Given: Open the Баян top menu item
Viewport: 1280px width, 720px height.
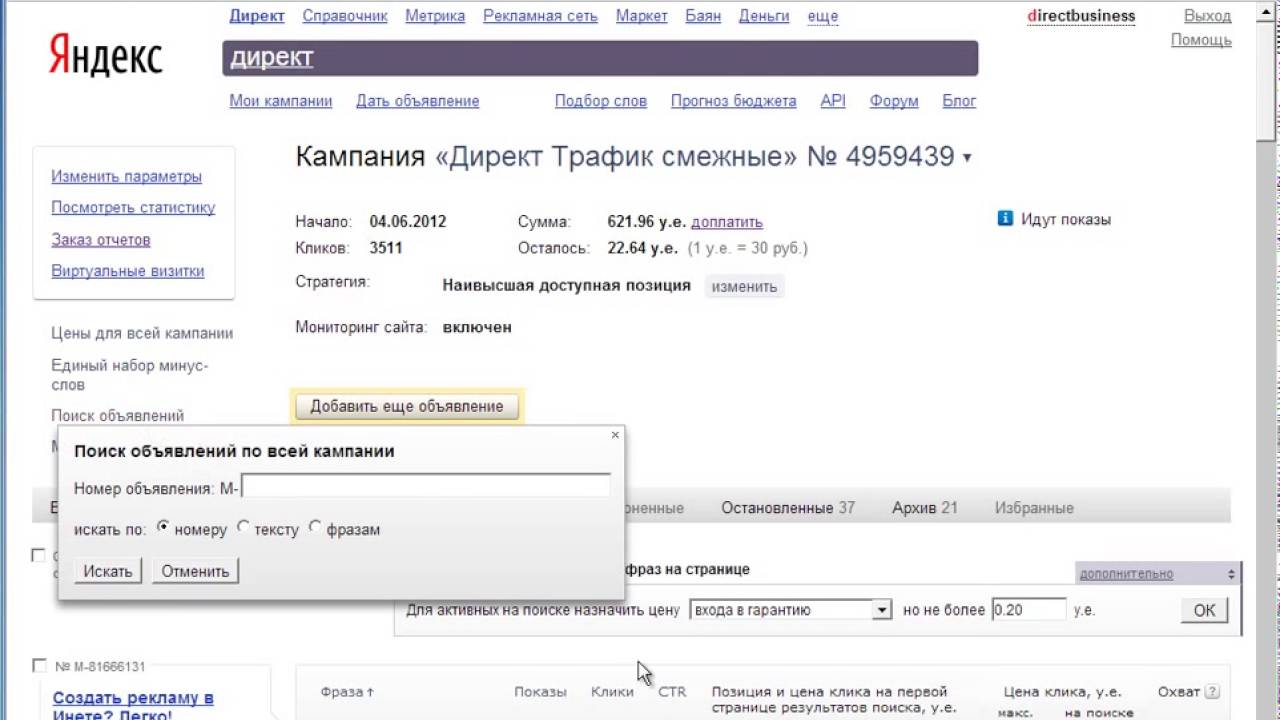Looking at the screenshot, I should 703,16.
